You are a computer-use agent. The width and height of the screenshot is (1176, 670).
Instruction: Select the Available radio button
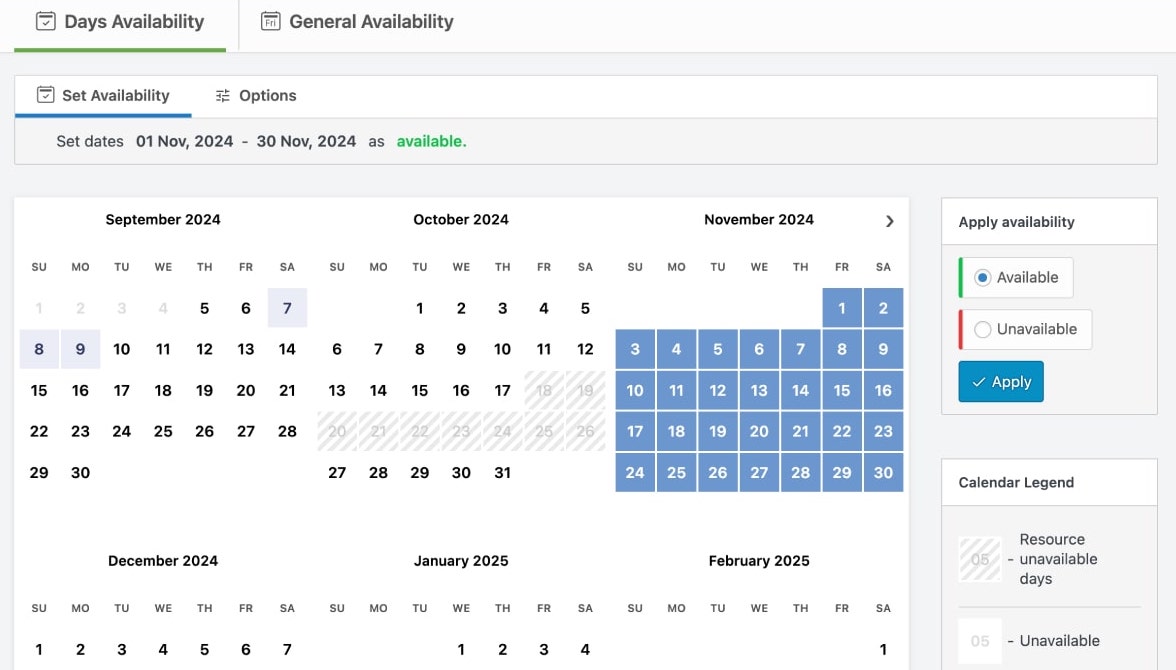pyautogui.click(x=983, y=277)
